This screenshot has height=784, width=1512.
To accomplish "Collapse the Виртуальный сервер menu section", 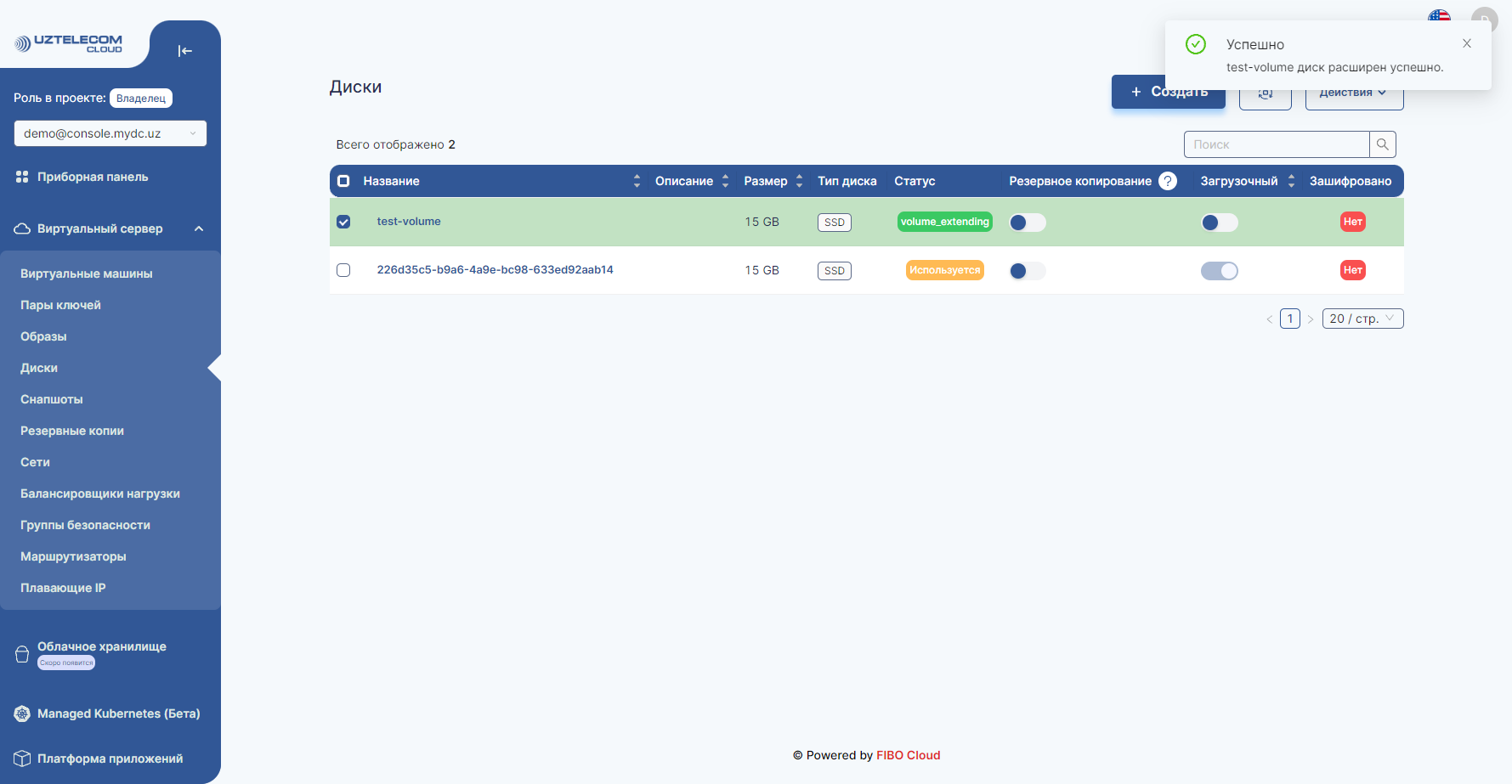I will tap(199, 228).
